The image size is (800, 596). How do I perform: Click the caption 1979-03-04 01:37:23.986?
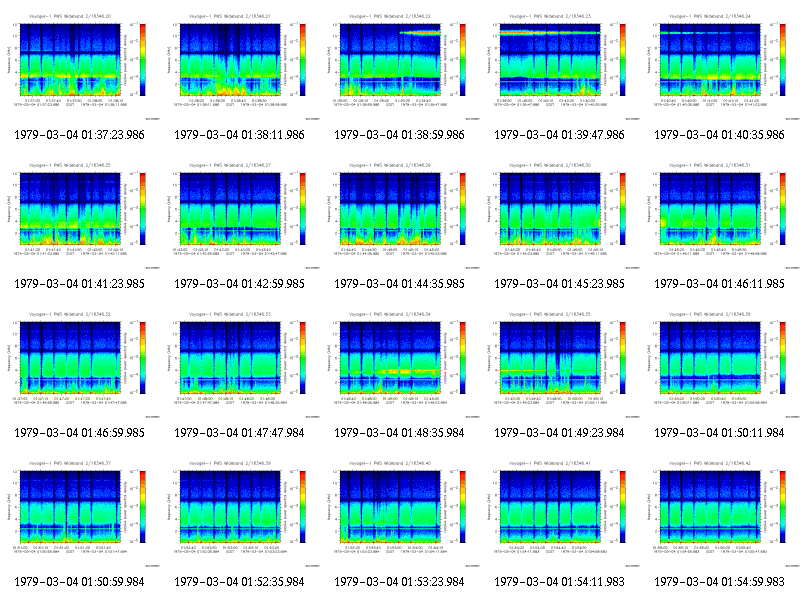point(80,135)
